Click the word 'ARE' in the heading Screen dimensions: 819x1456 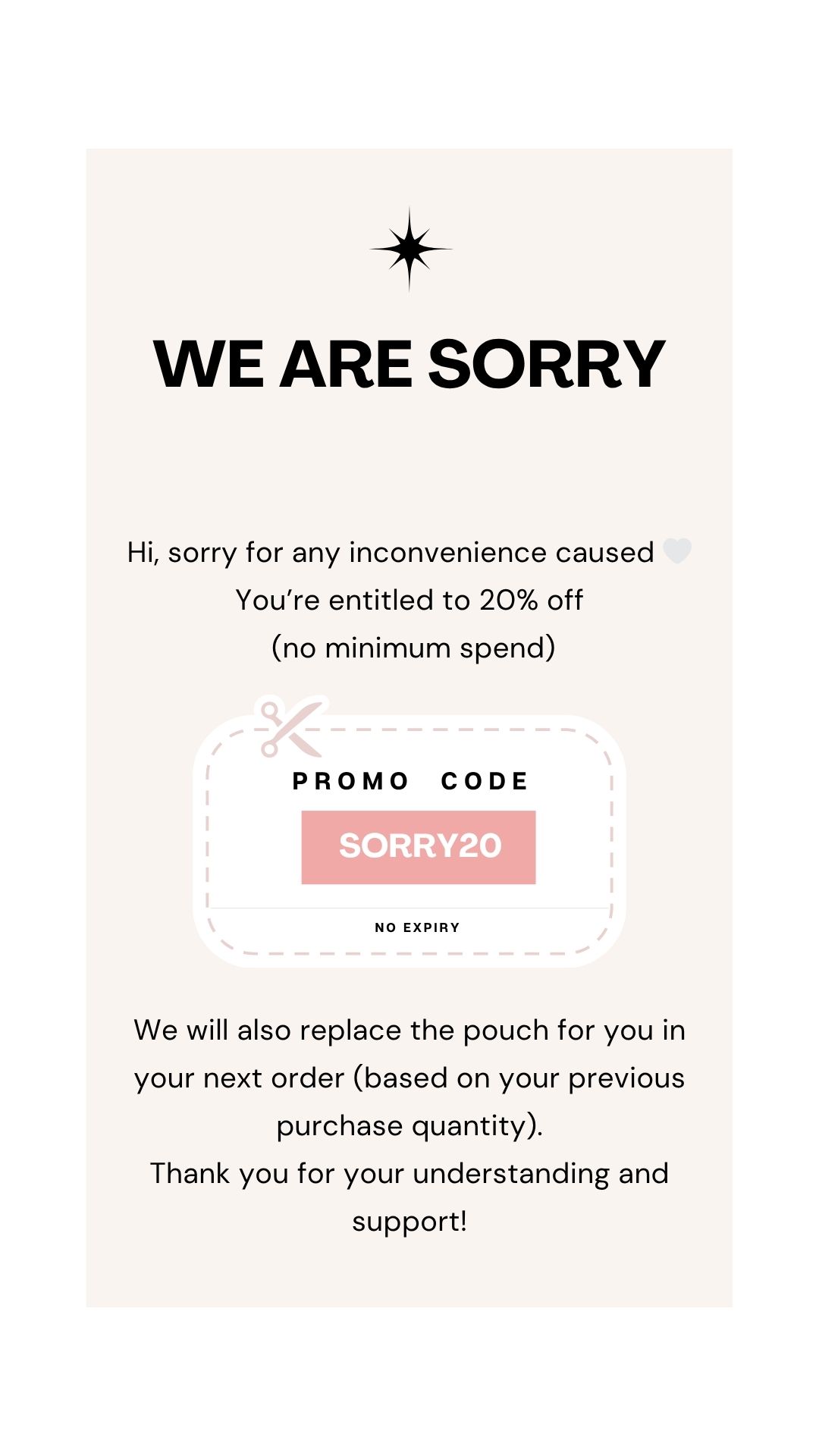[346, 365]
